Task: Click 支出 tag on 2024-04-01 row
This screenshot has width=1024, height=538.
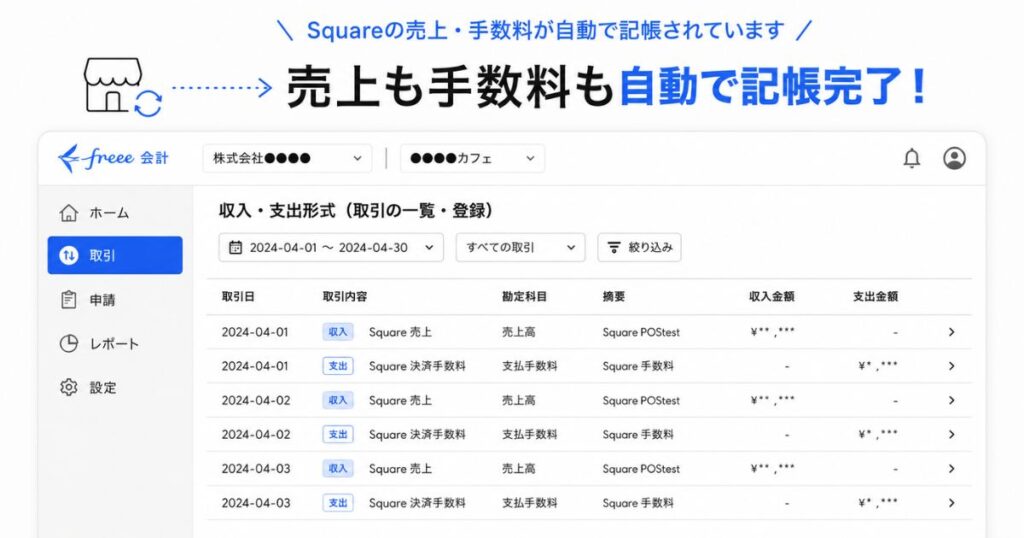Action: 338,366
